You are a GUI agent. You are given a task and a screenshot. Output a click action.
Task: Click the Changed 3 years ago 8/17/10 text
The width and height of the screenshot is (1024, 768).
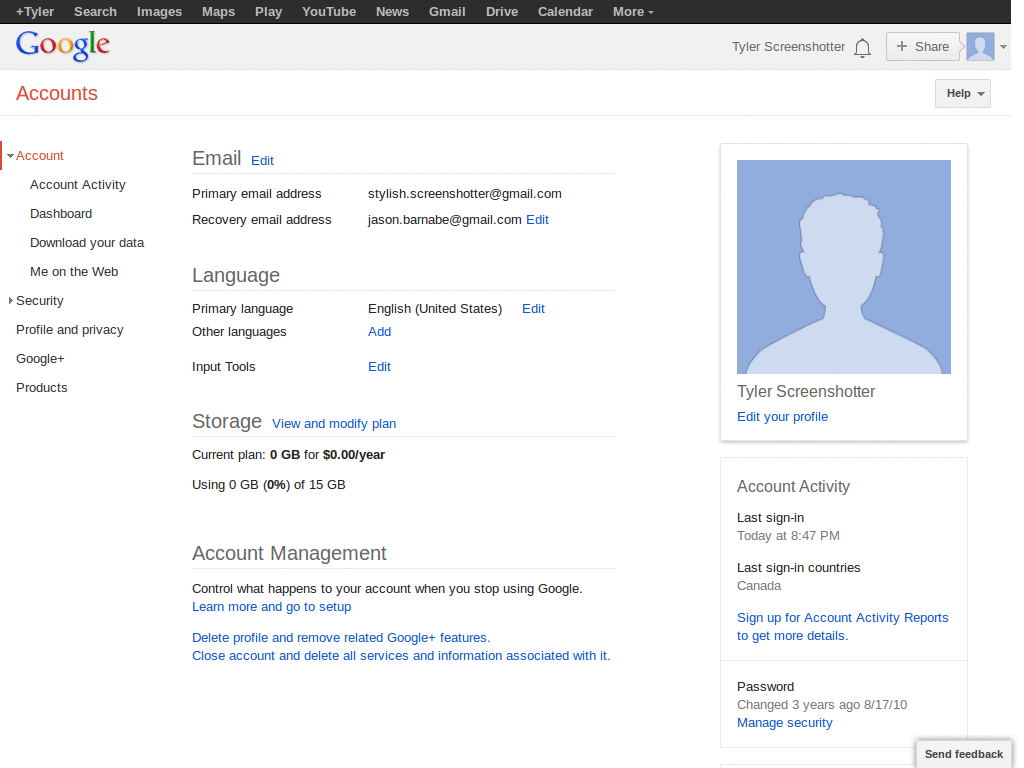pyautogui.click(x=822, y=705)
